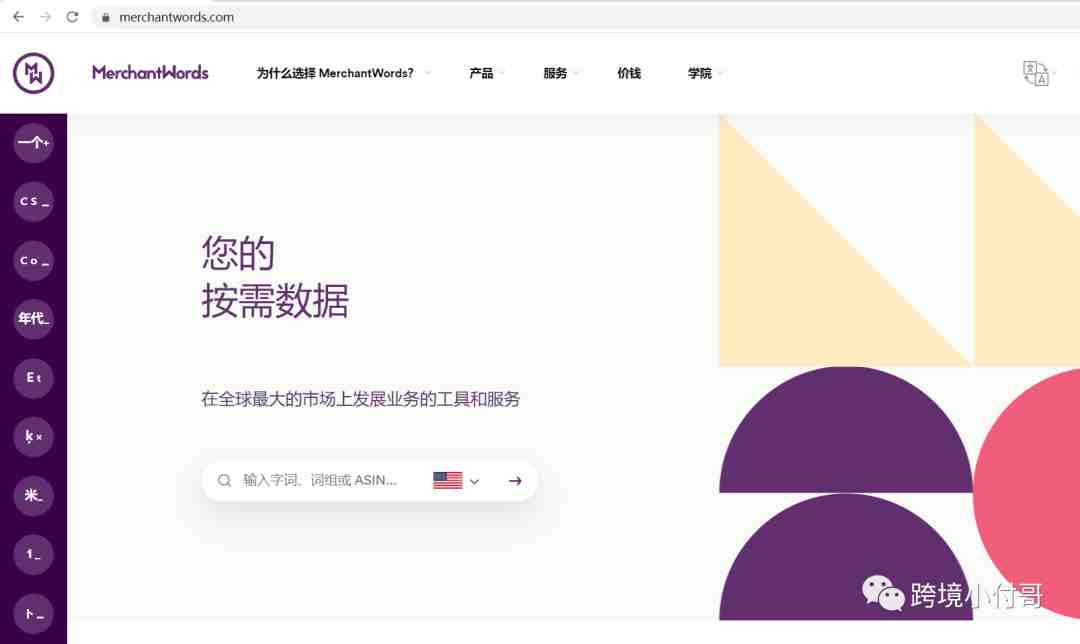Click sidebar circle labeled 一个+
The height and width of the screenshot is (644, 1080).
[33, 143]
